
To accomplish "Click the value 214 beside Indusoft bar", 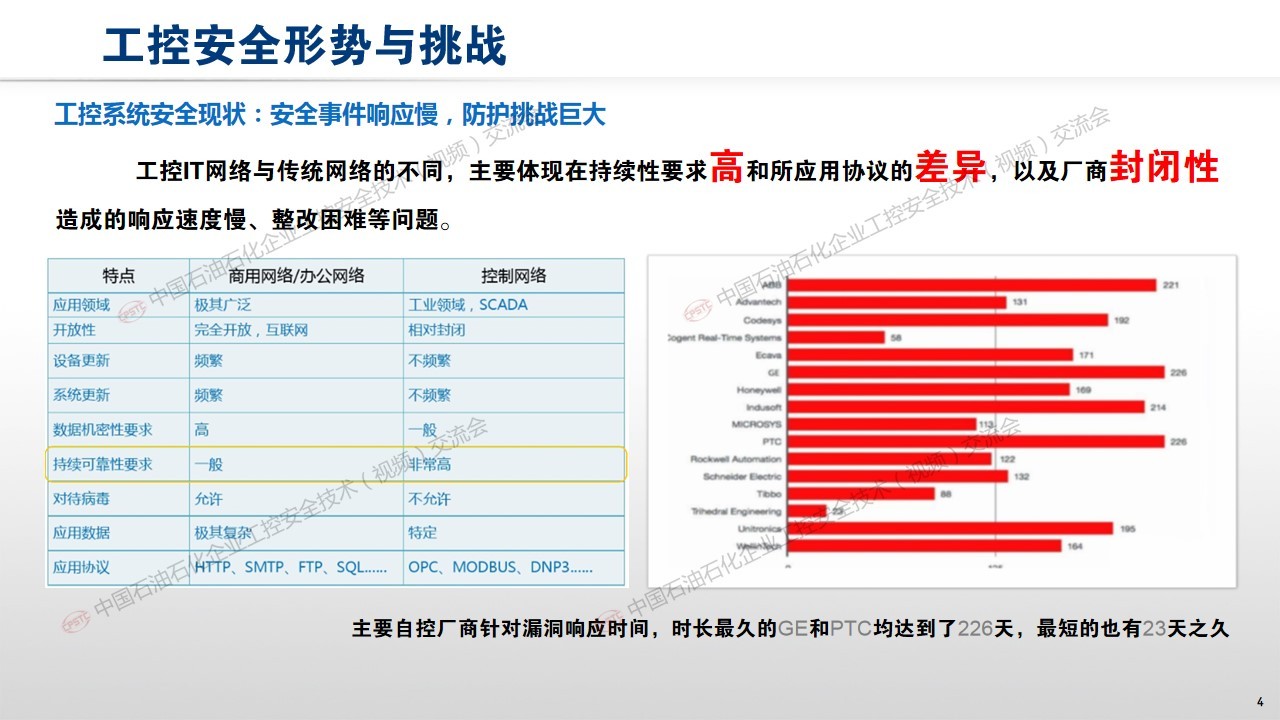I will coord(1158,407).
